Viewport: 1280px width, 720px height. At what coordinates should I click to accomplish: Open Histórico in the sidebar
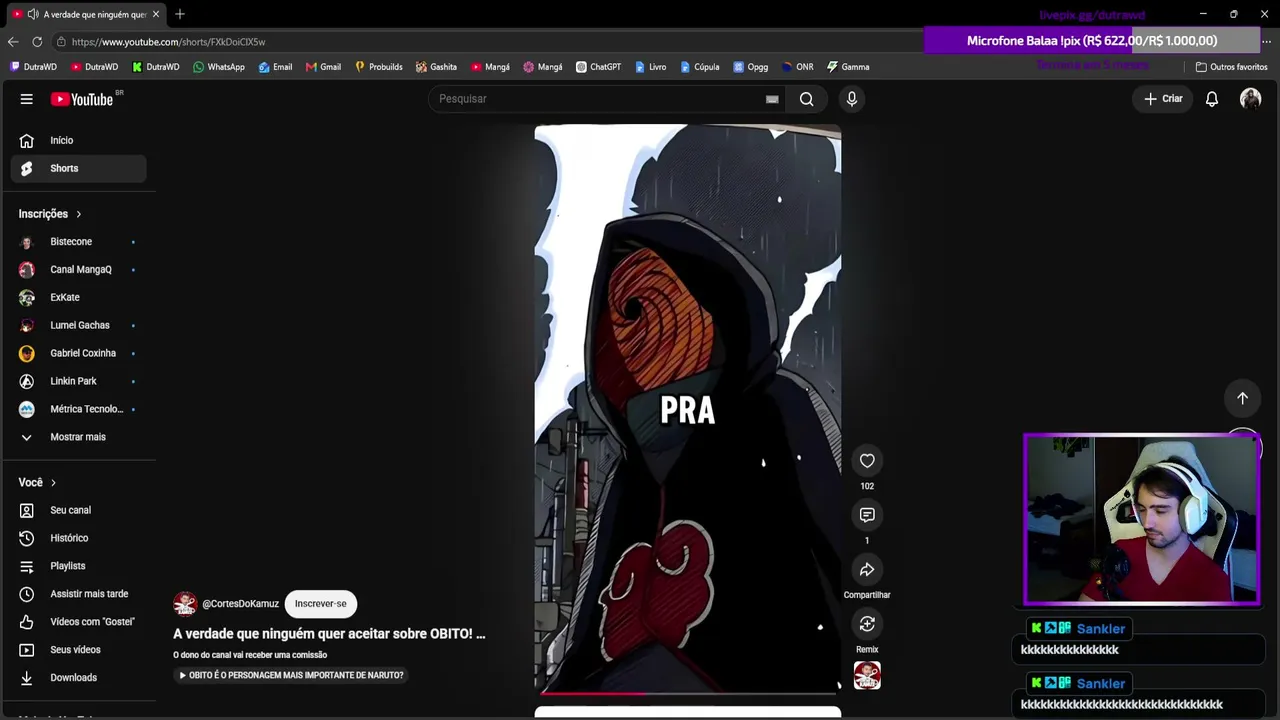point(78,538)
